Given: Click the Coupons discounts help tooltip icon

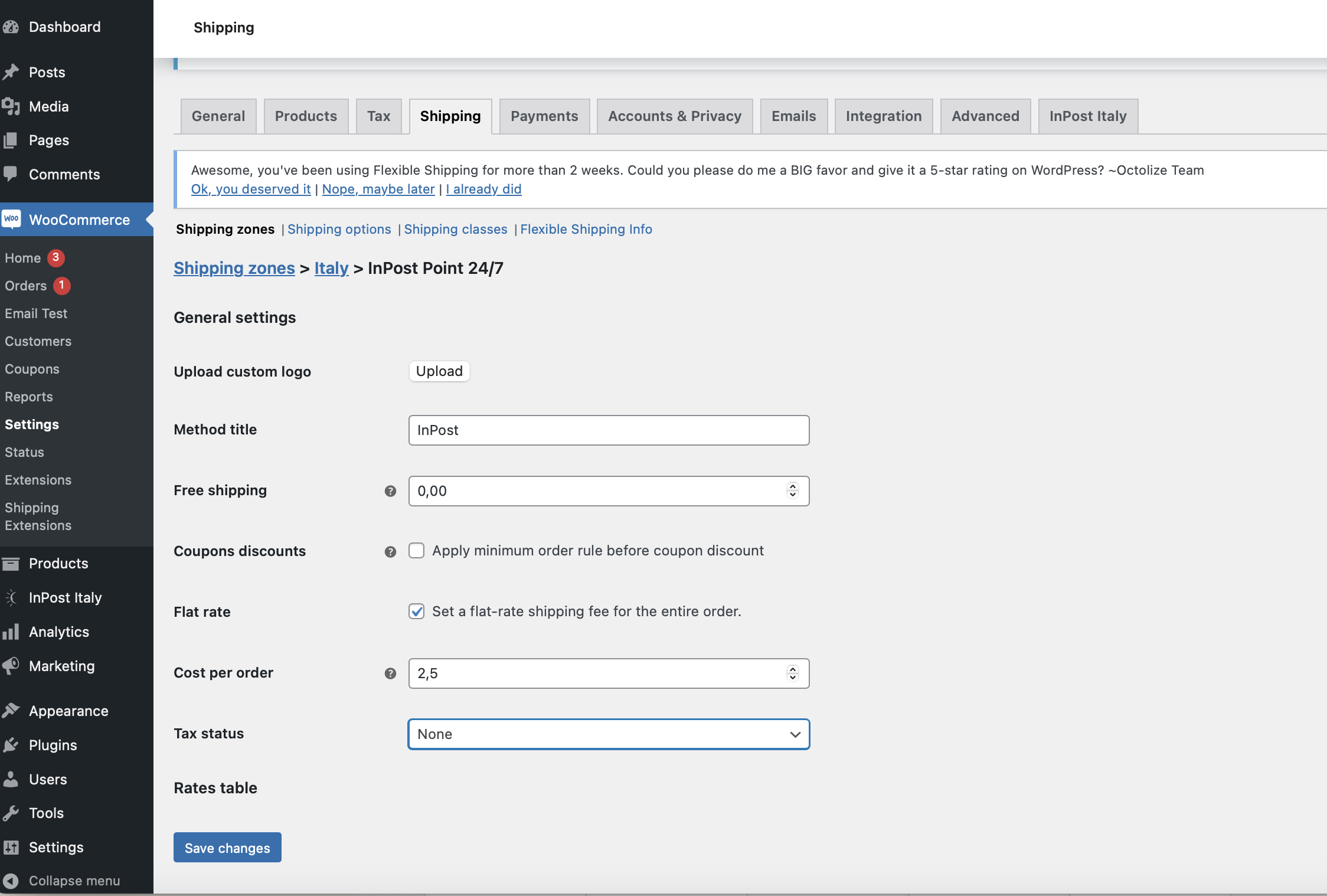Looking at the screenshot, I should point(390,552).
